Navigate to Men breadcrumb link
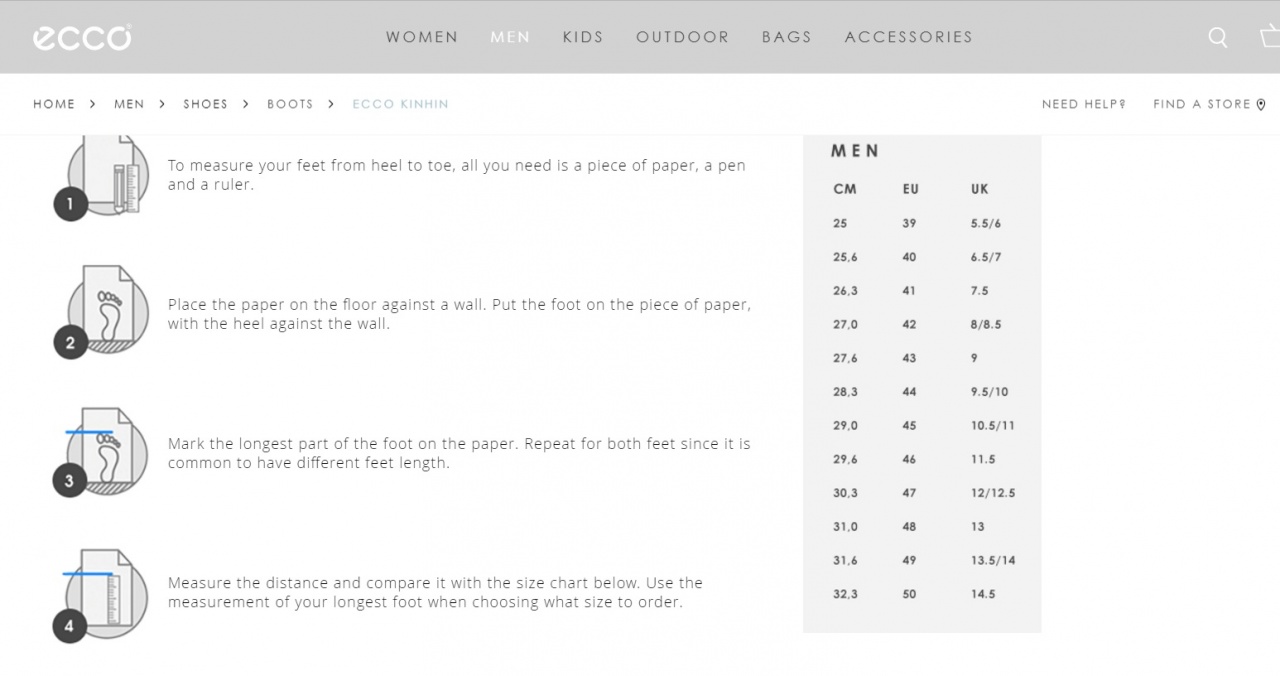Image resolution: width=1280 pixels, height=676 pixels. [x=129, y=104]
